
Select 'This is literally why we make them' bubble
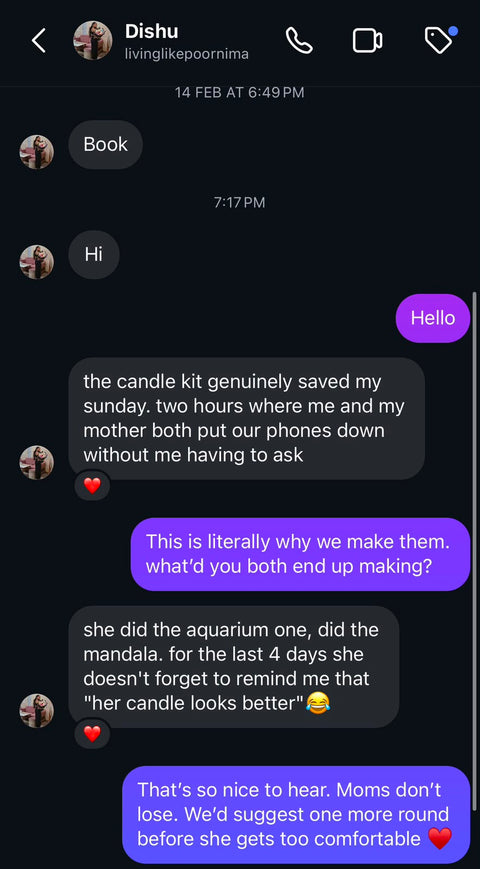coord(300,554)
